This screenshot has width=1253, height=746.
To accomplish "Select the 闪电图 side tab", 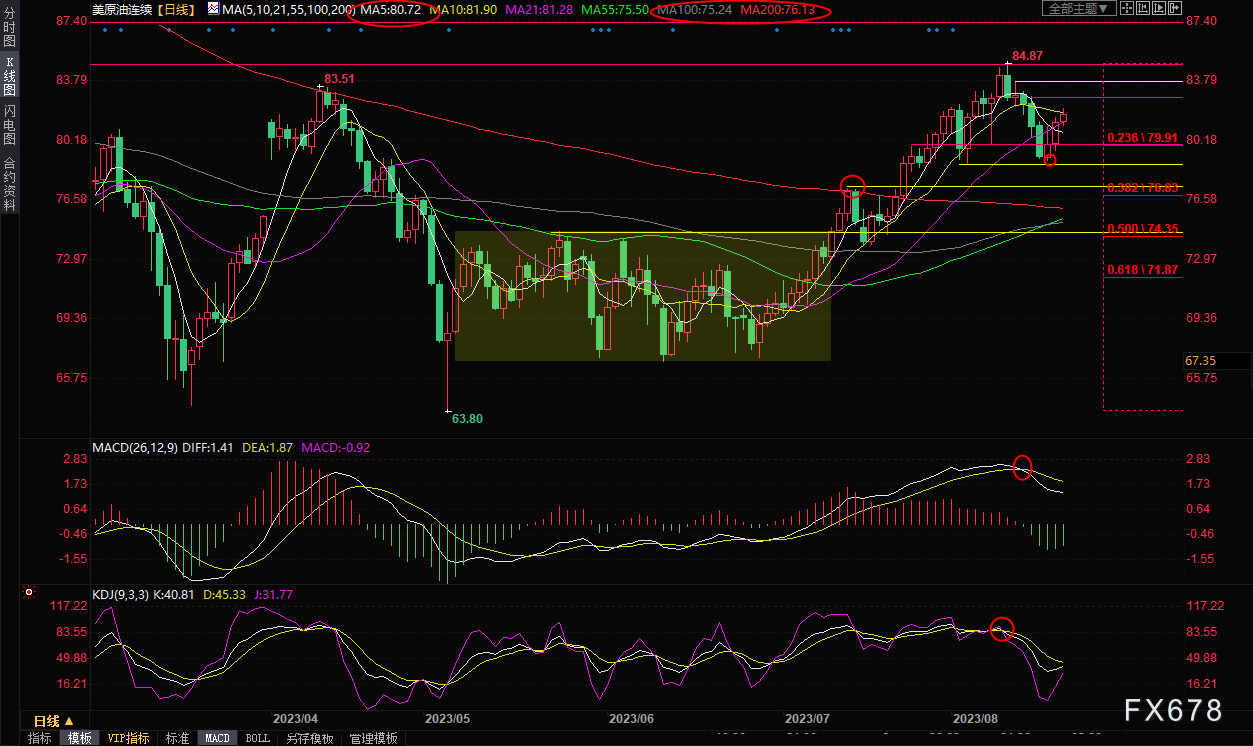I will point(9,125).
